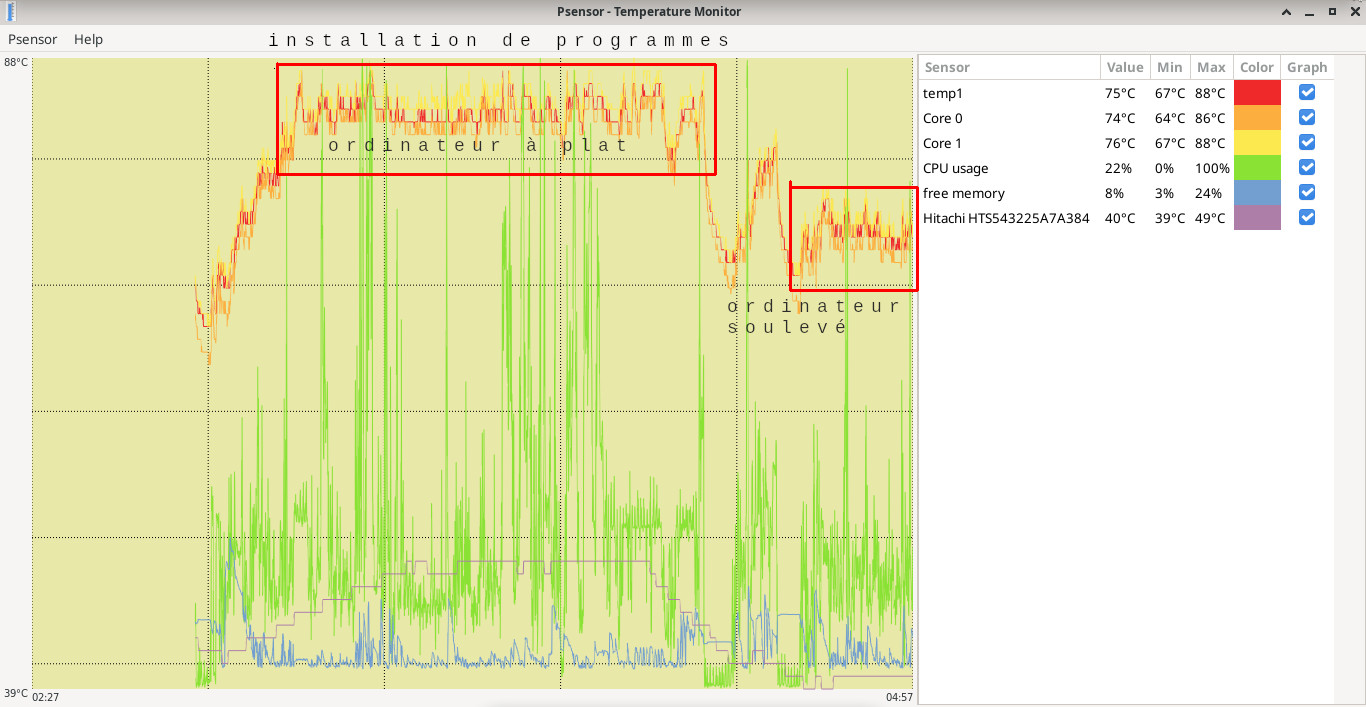Uncheck the Graph checkbox for temp1
The image size is (1366, 707).
point(1306,93)
